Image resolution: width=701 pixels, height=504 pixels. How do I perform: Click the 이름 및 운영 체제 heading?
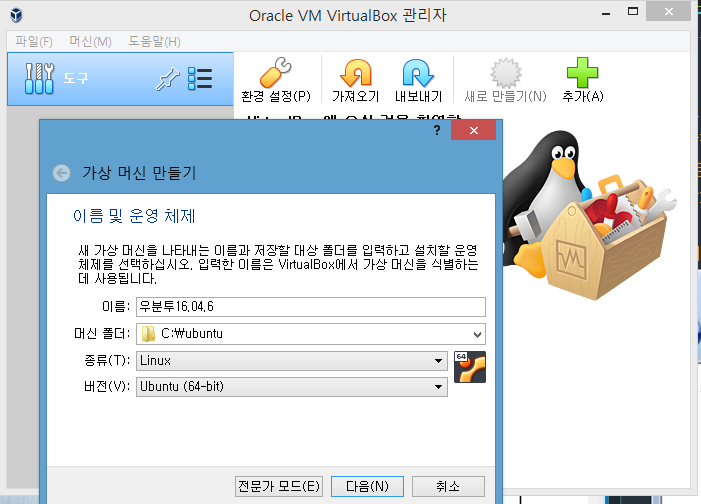134,216
